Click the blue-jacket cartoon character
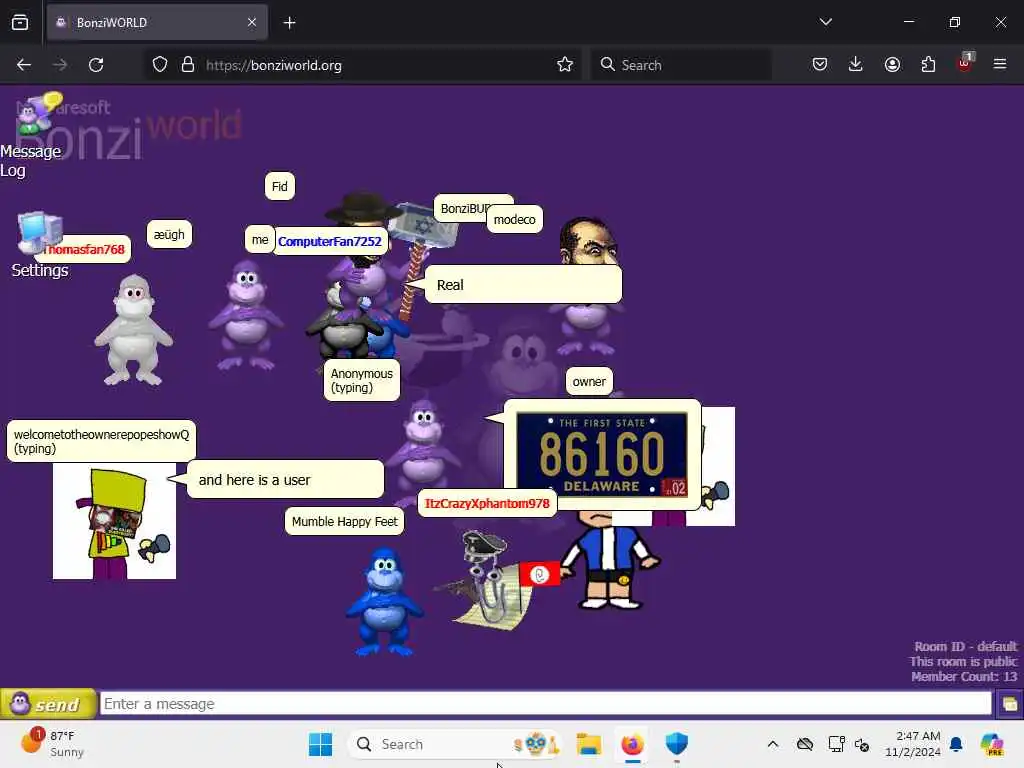Image resolution: width=1024 pixels, height=768 pixels. 611,560
